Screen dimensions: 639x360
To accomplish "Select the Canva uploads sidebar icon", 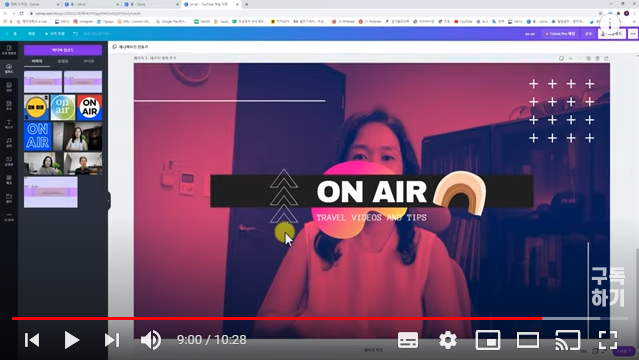I will click(x=9, y=68).
